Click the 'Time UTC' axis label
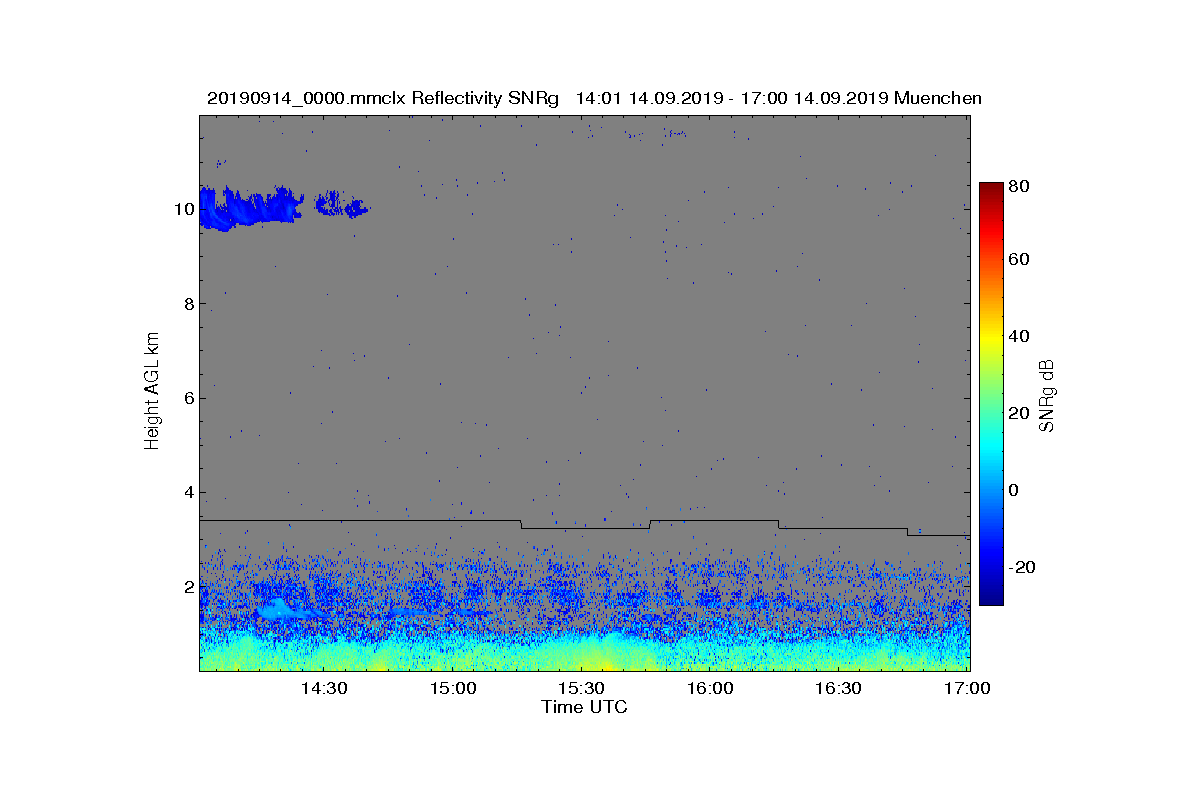 (x=585, y=707)
